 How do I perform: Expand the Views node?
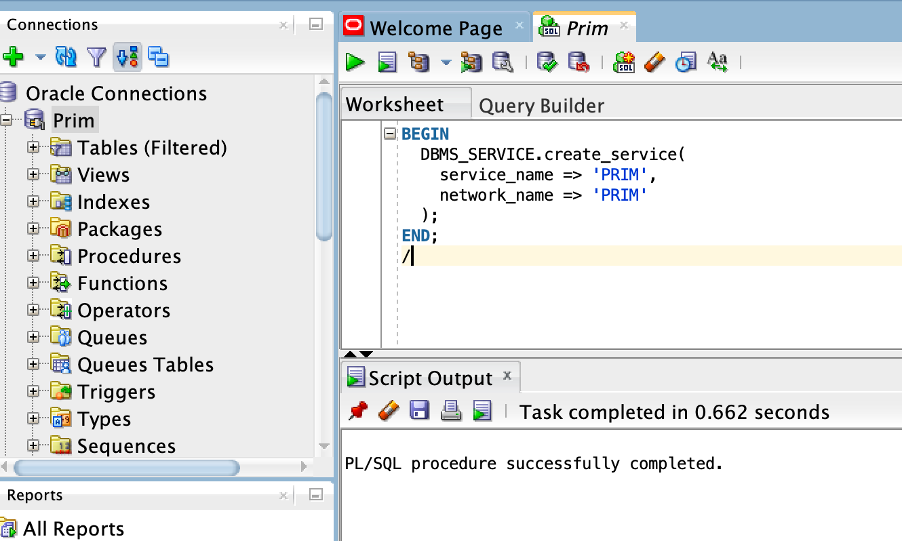tap(33, 174)
